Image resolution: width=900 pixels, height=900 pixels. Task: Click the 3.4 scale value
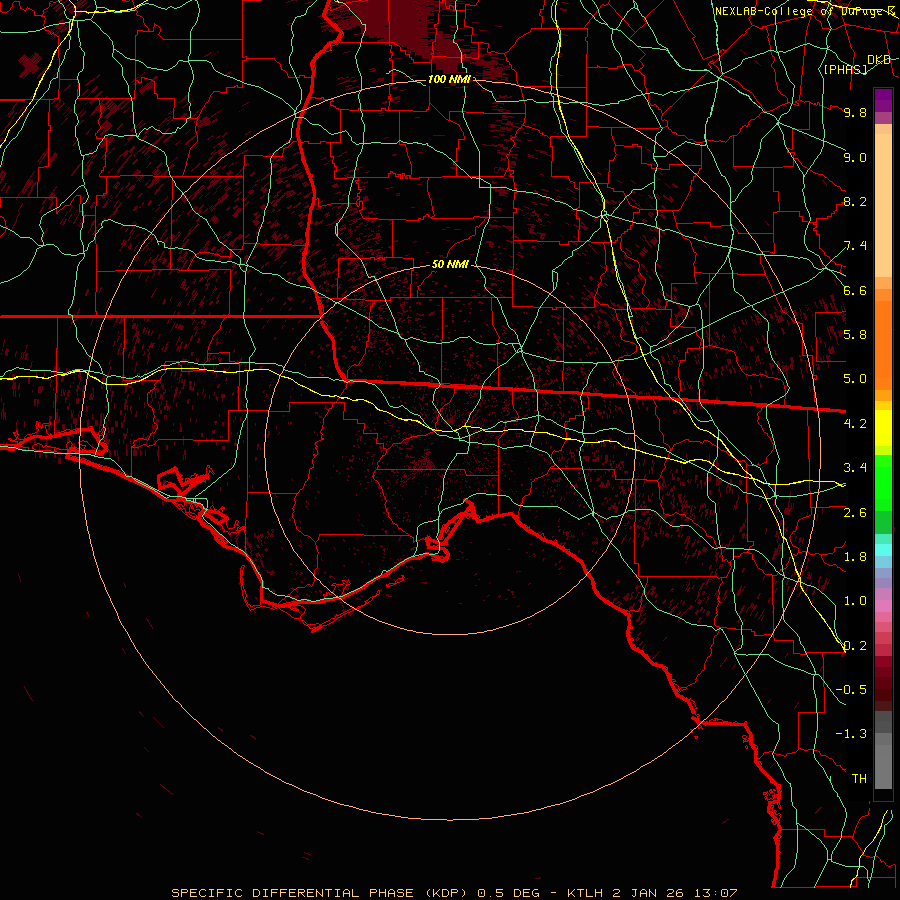pyautogui.click(x=855, y=468)
